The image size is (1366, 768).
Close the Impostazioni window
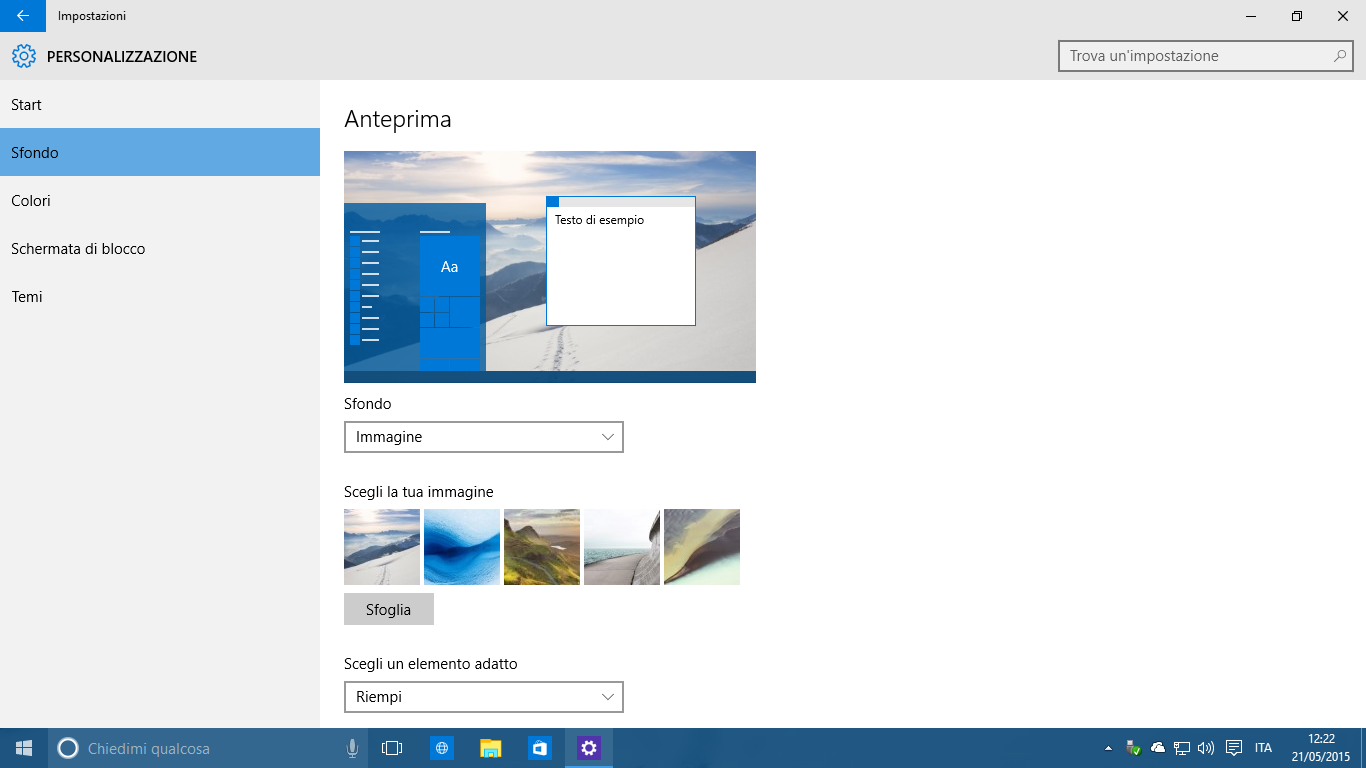(1343, 16)
